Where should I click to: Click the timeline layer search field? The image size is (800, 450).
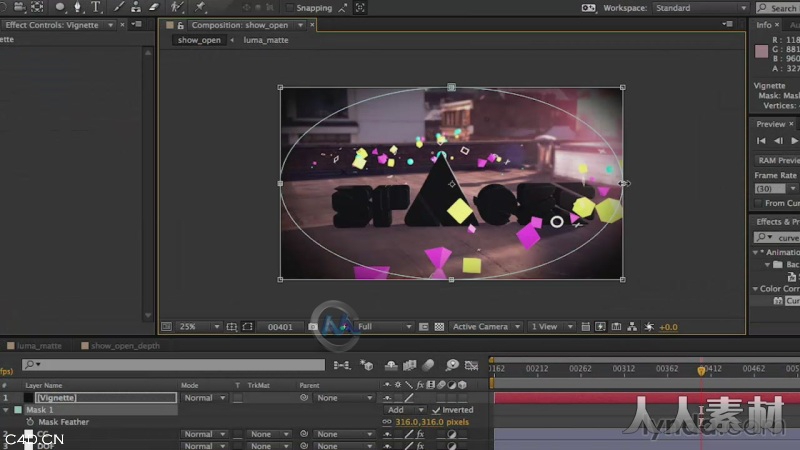coord(173,364)
